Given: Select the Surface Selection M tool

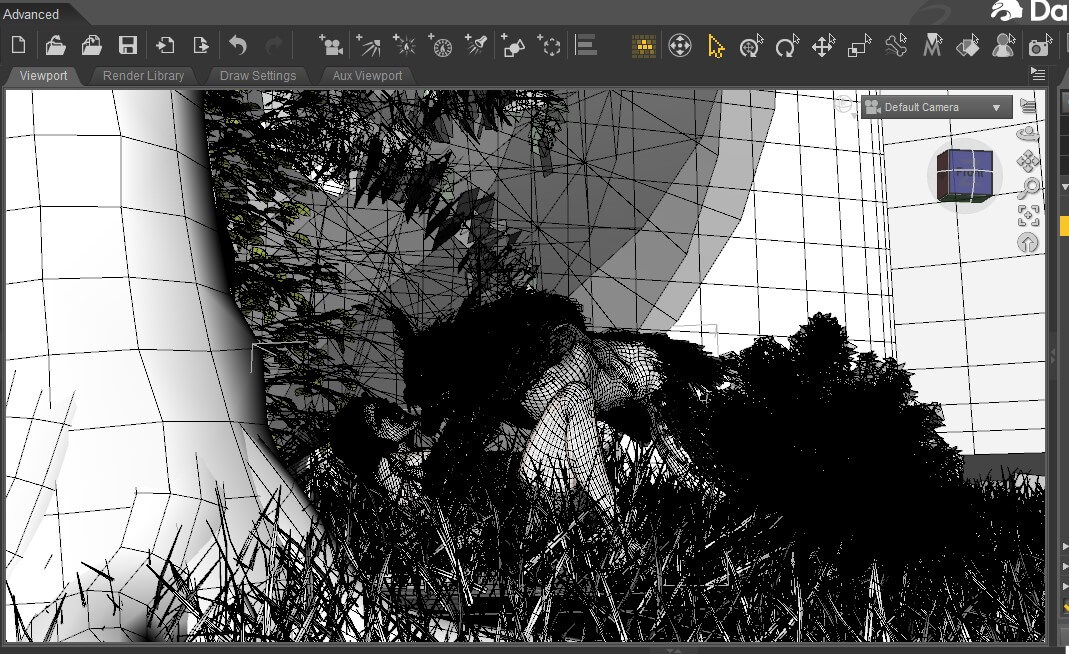Looking at the screenshot, I should click(932, 46).
